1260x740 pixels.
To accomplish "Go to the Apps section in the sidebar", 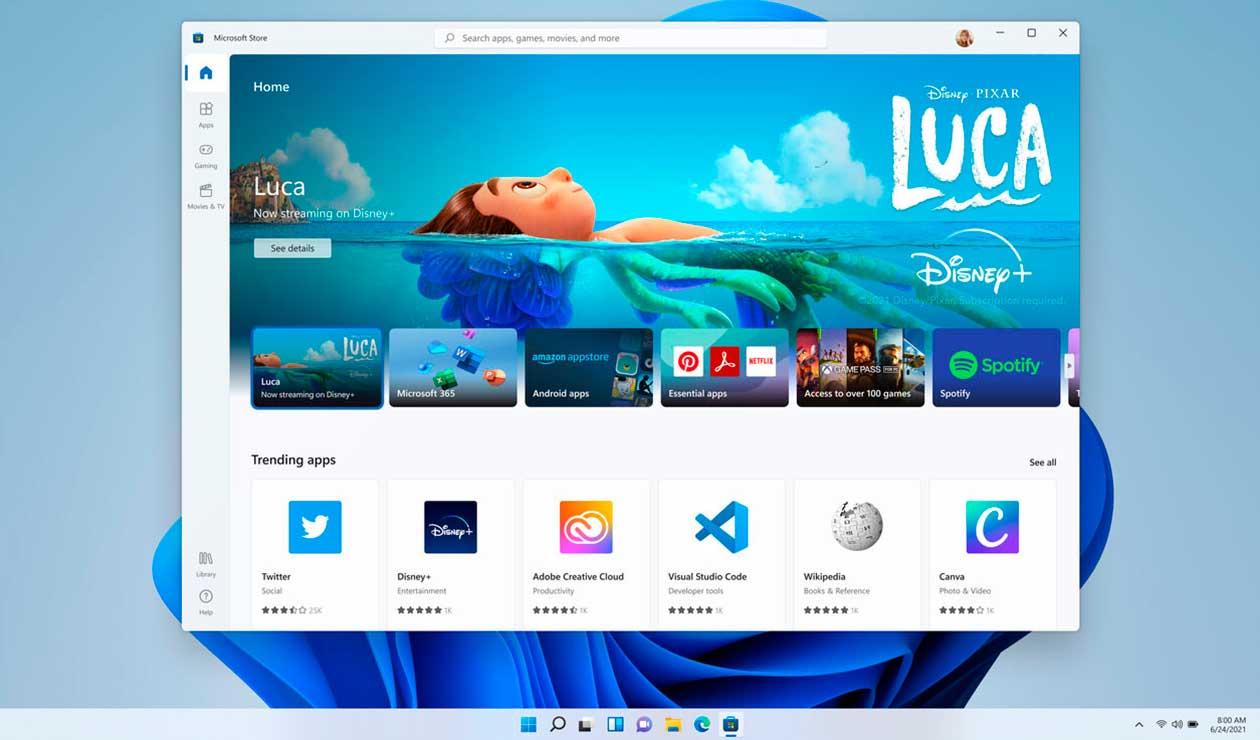I will click(x=206, y=114).
